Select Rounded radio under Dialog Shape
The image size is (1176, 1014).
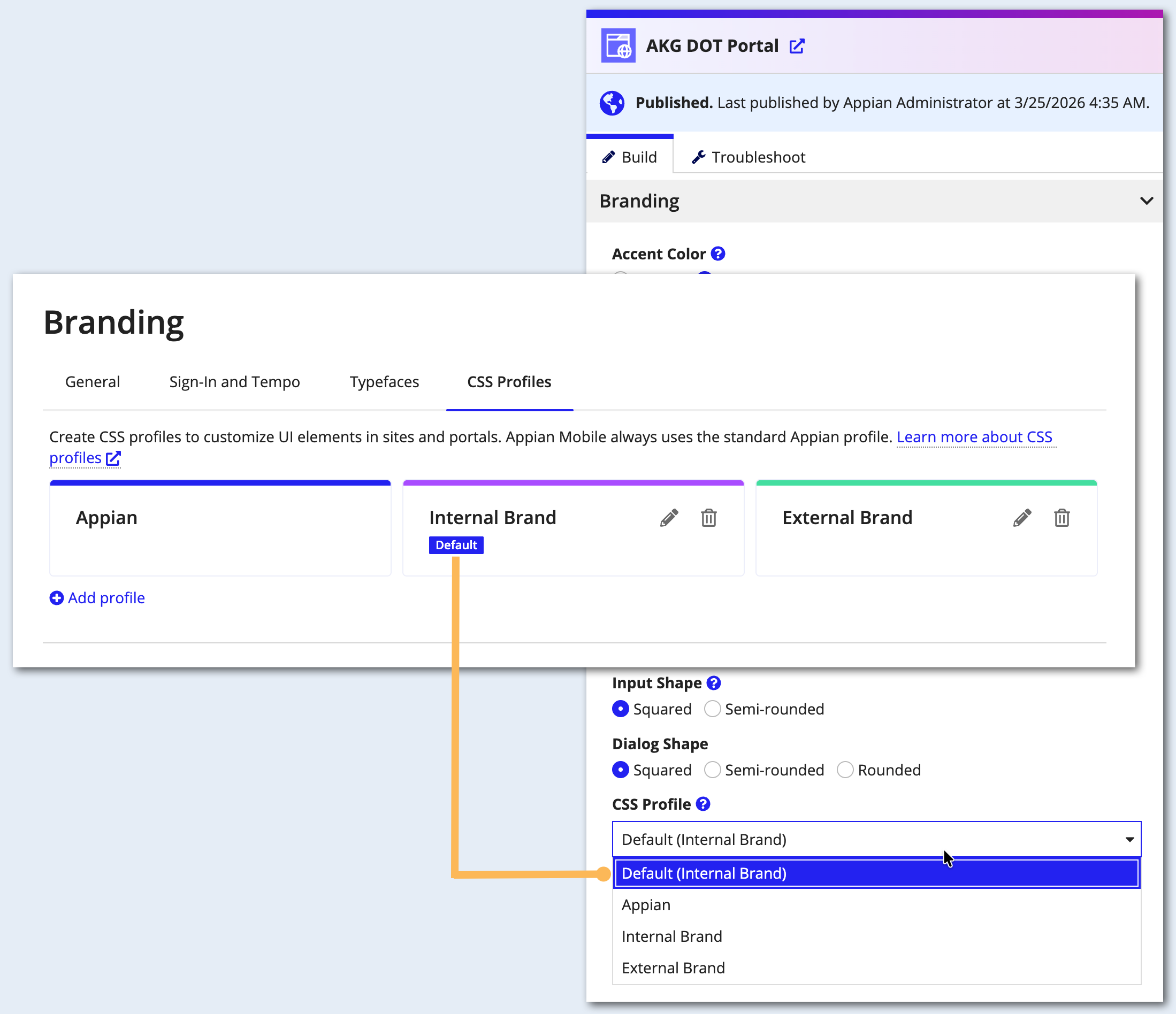845,770
